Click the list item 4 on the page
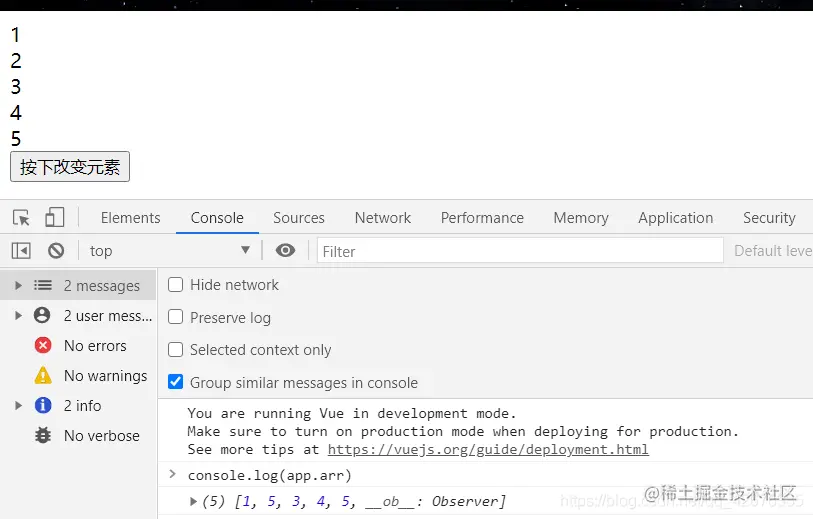Viewport: 813px width, 519px height. coord(16,113)
